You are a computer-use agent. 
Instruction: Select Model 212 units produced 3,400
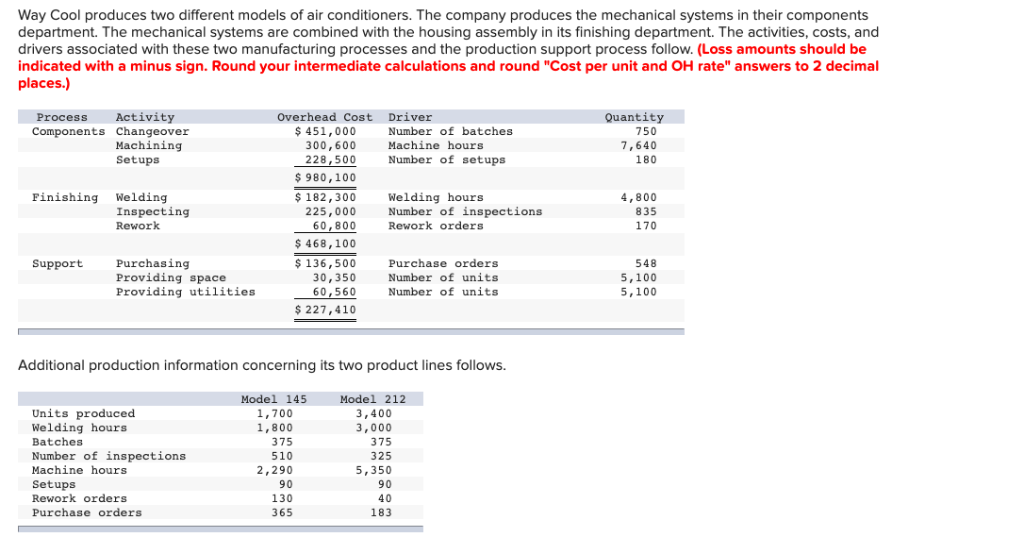(374, 414)
